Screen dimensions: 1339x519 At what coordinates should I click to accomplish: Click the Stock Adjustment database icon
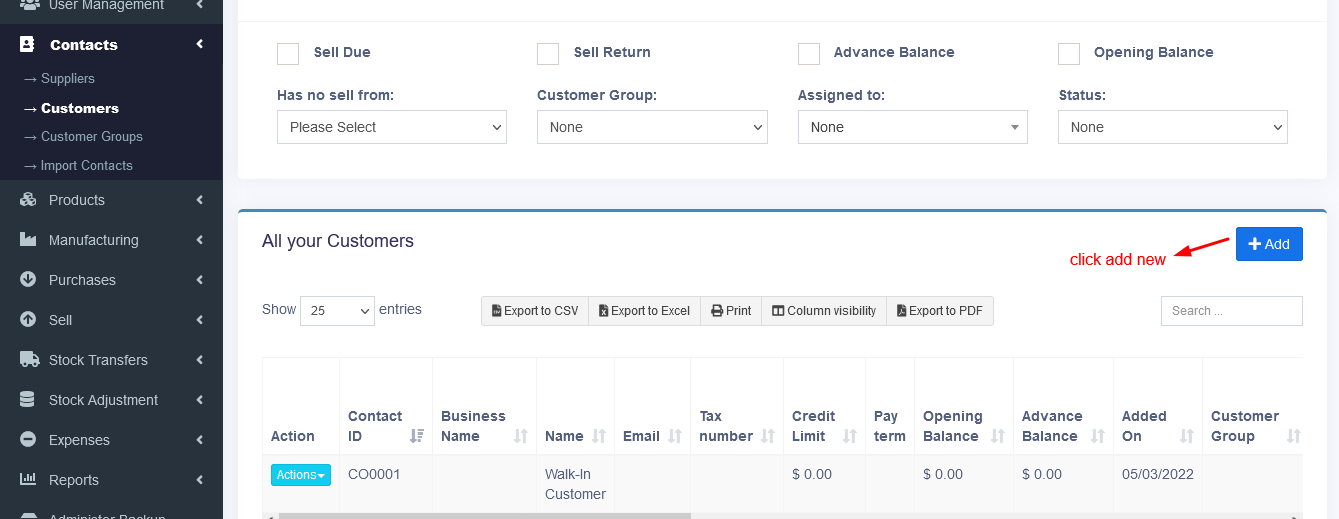pos(28,400)
